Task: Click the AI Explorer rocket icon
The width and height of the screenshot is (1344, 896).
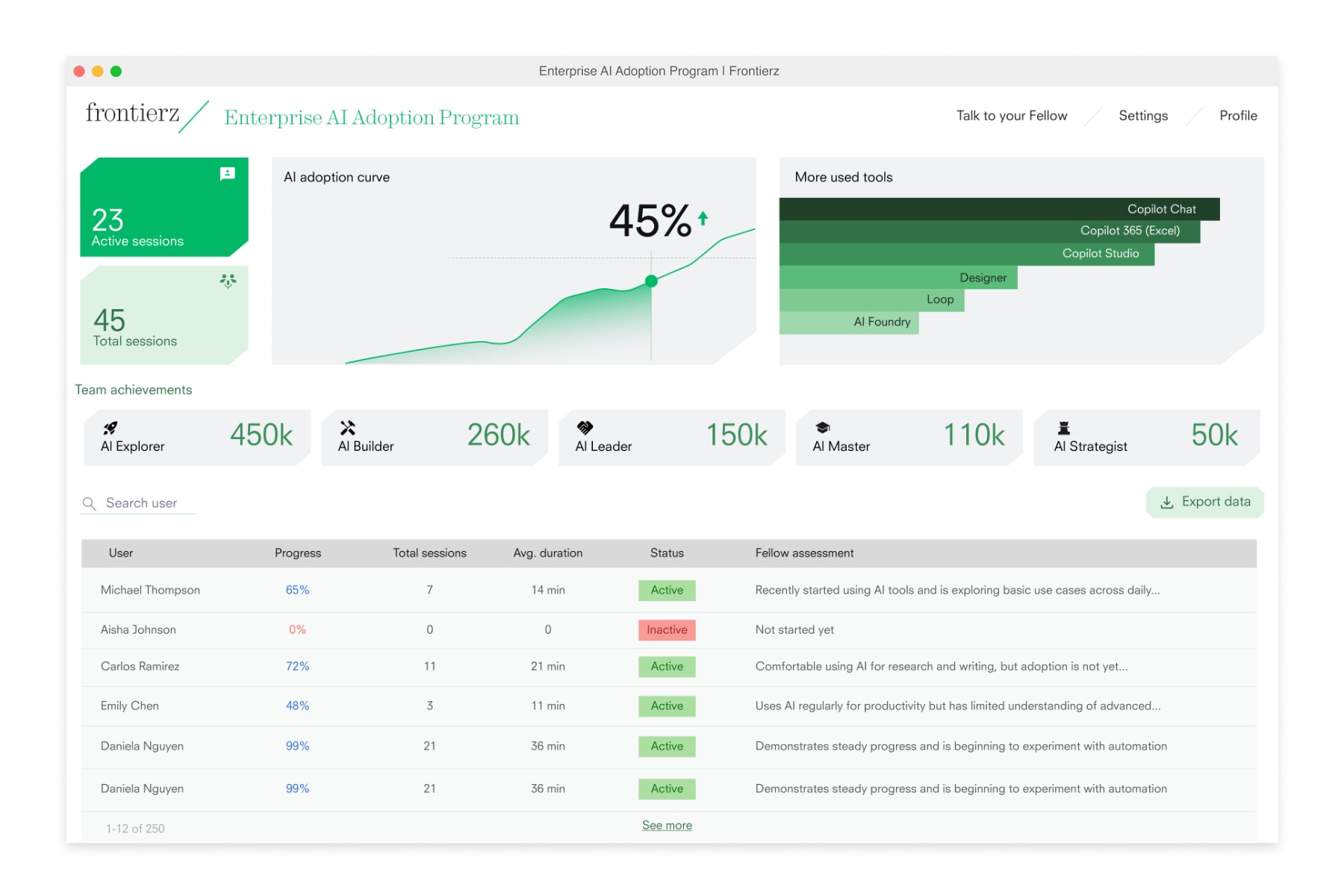Action: coord(111,428)
